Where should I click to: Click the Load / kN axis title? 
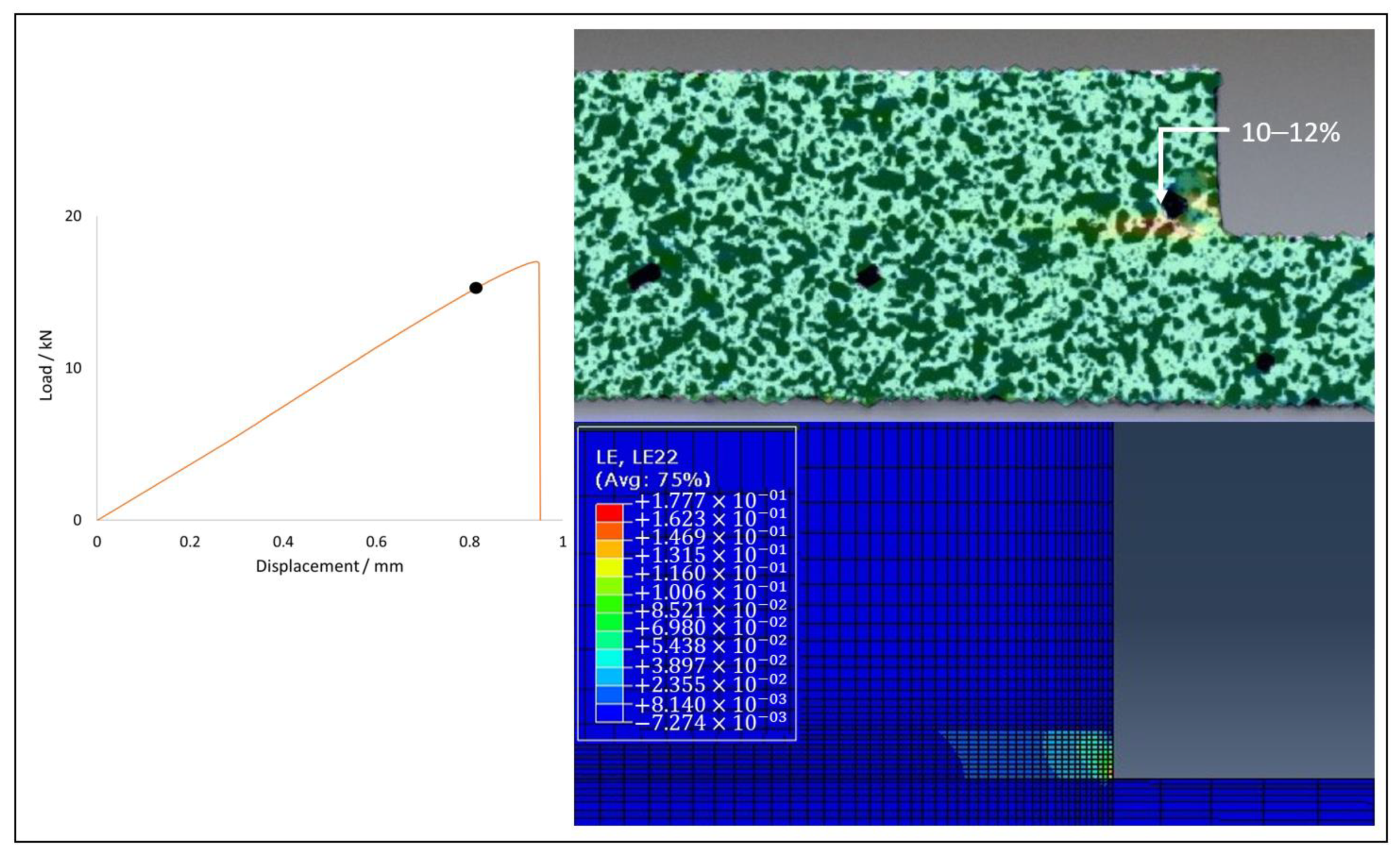point(46,365)
